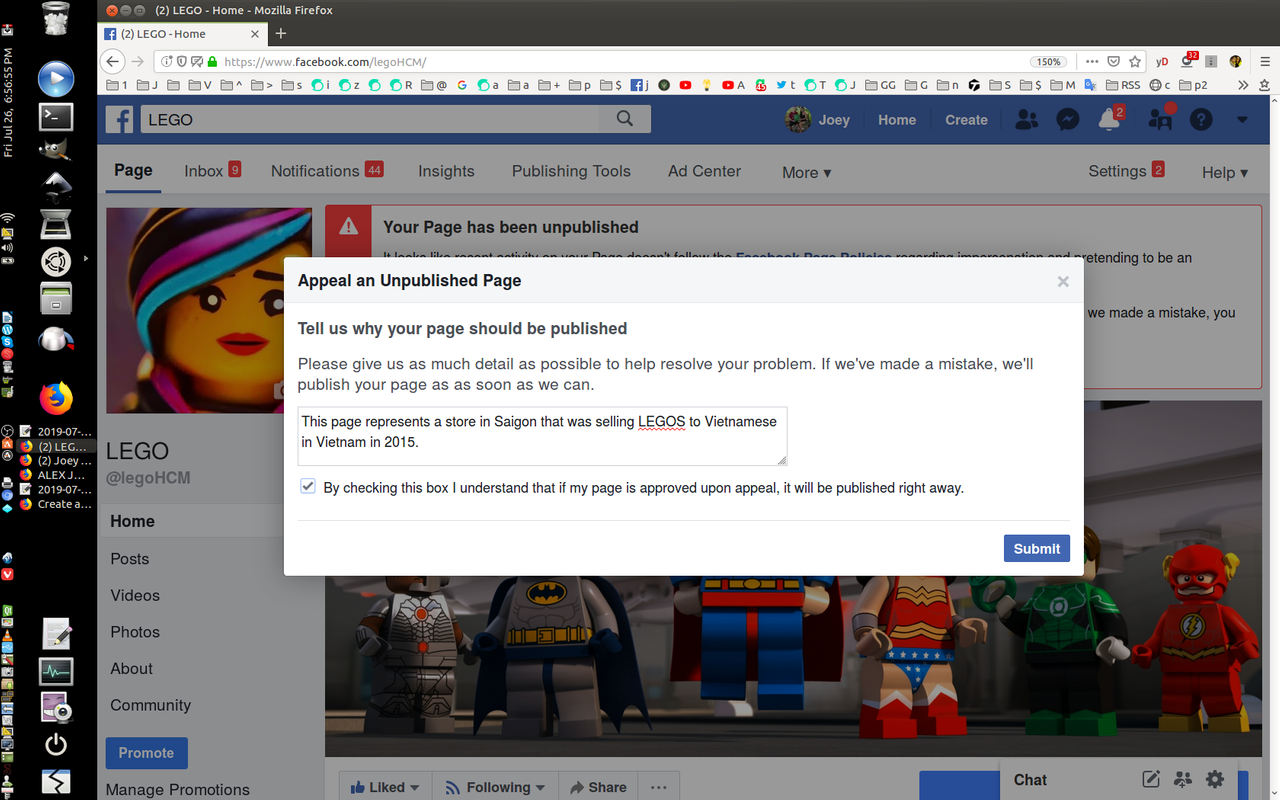Screen dimensions: 1280x800
Task: Open the RSS bookmarks folder
Action: tap(1123, 85)
